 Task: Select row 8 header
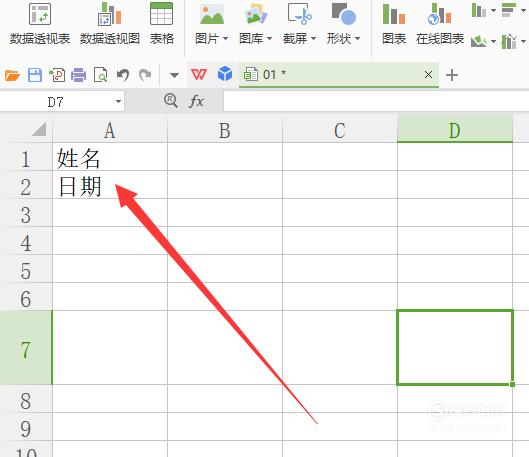[26, 399]
